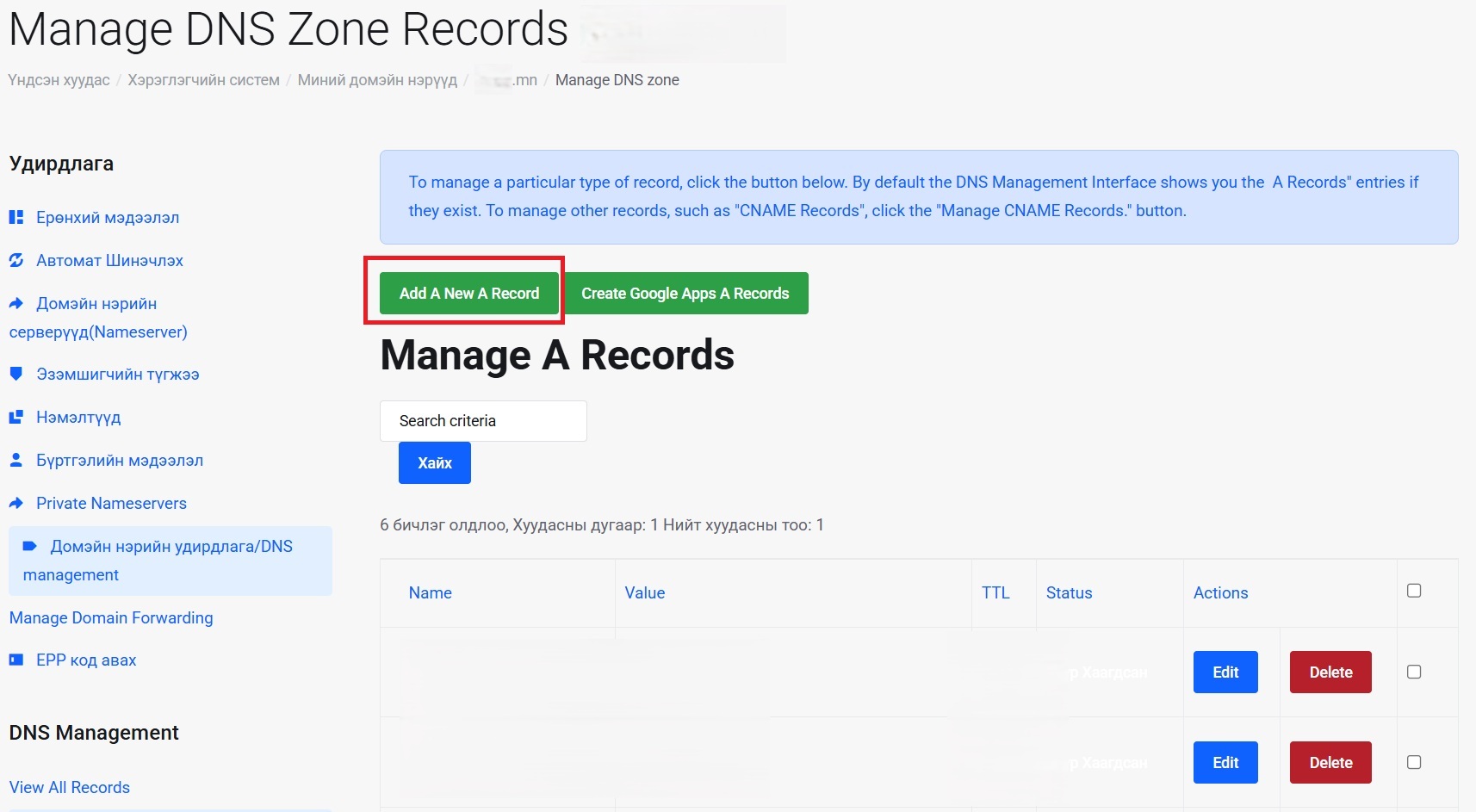
Task: Click the Private Nameservers arrow icon
Action: click(x=16, y=503)
